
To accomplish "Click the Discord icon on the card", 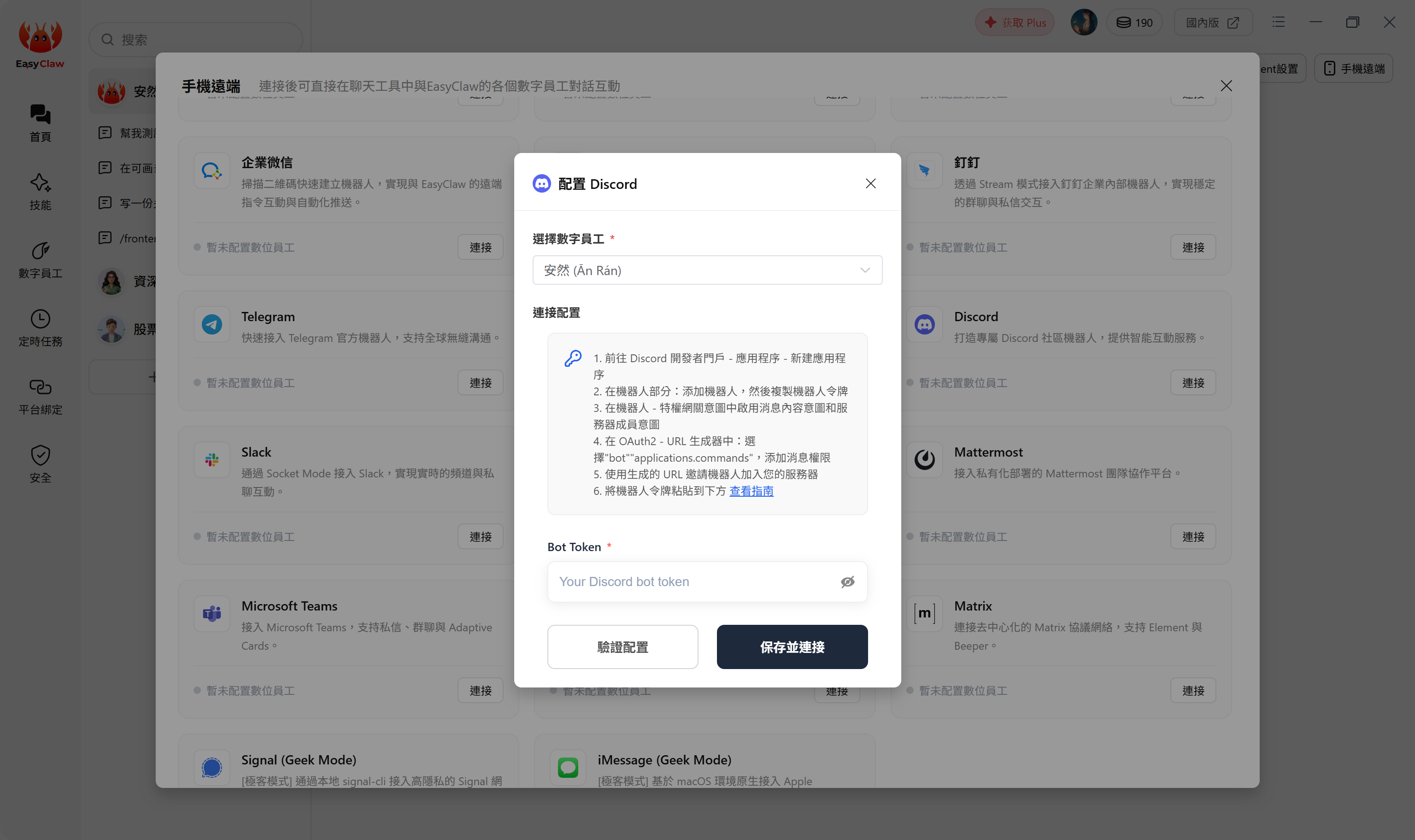I will pos(924,324).
